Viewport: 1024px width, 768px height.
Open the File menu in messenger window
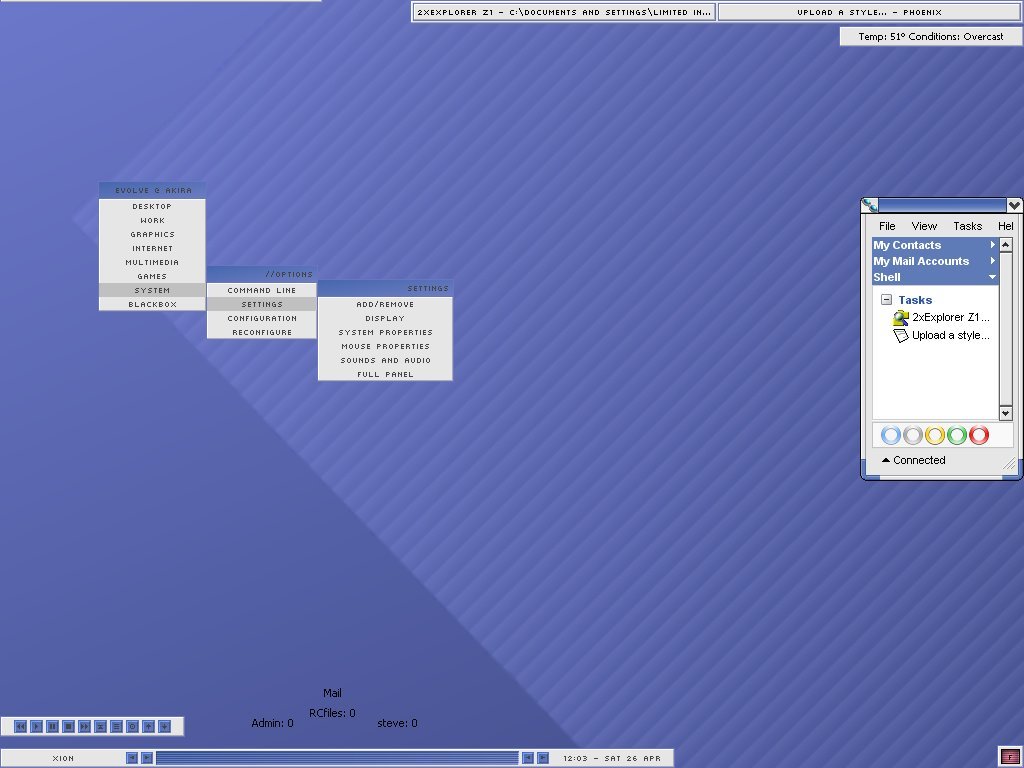(887, 226)
